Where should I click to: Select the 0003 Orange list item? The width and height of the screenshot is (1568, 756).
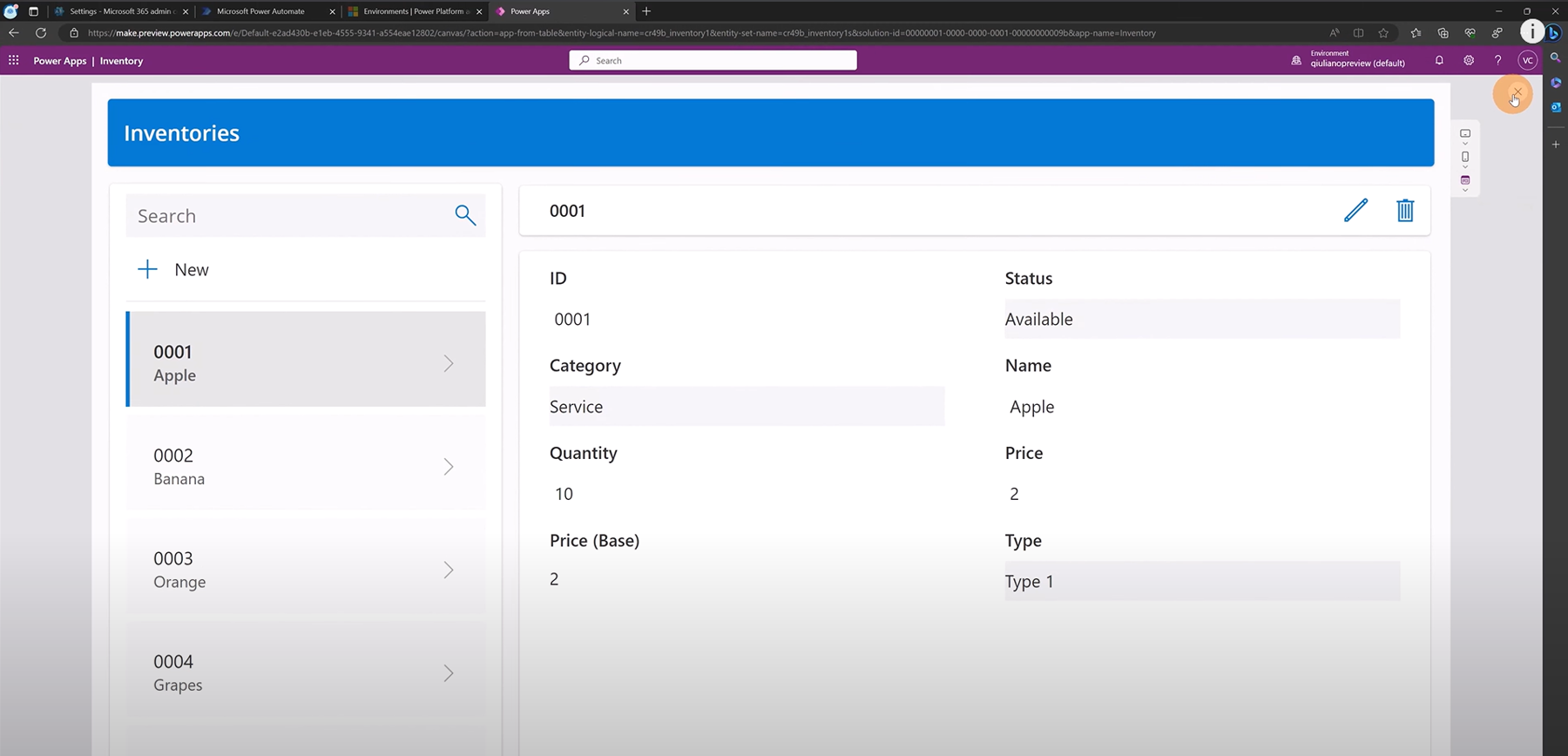click(x=305, y=570)
